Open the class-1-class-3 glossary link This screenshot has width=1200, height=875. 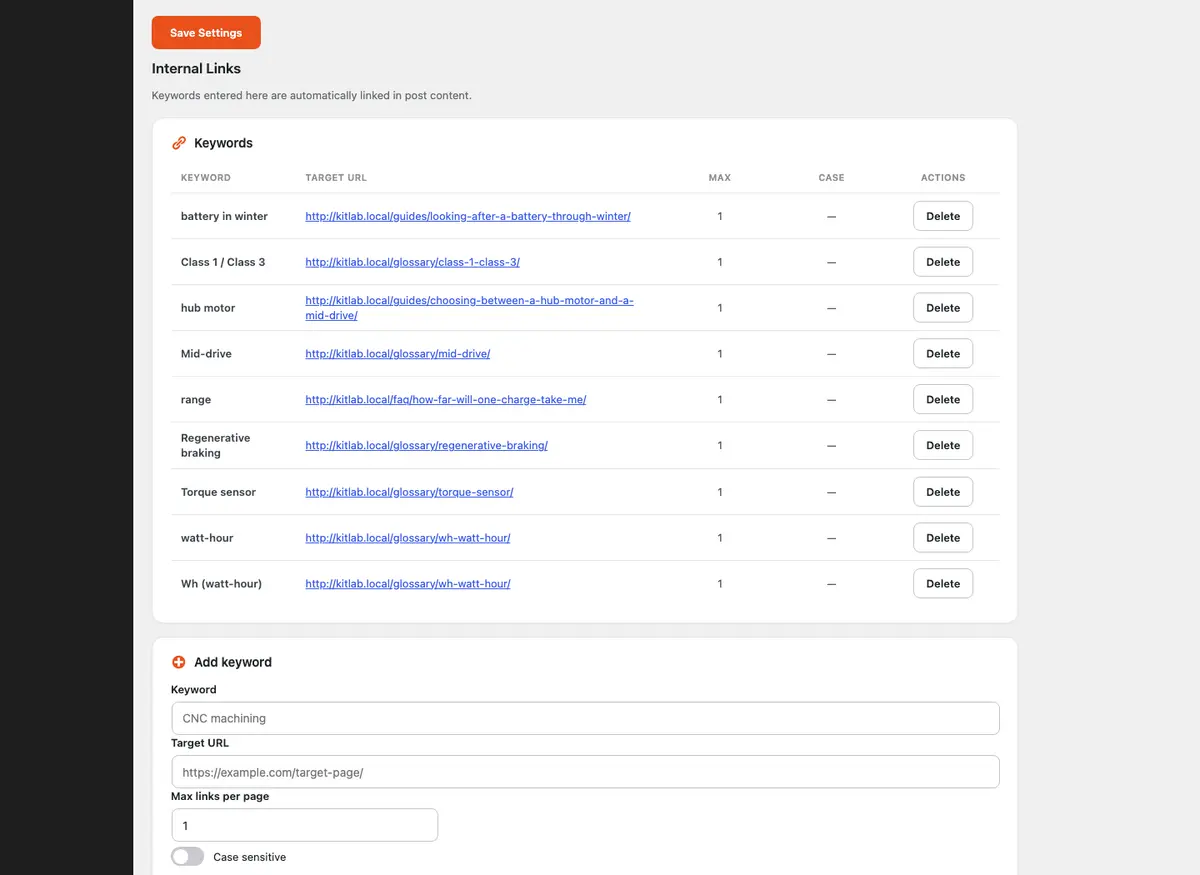[x=412, y=262]
